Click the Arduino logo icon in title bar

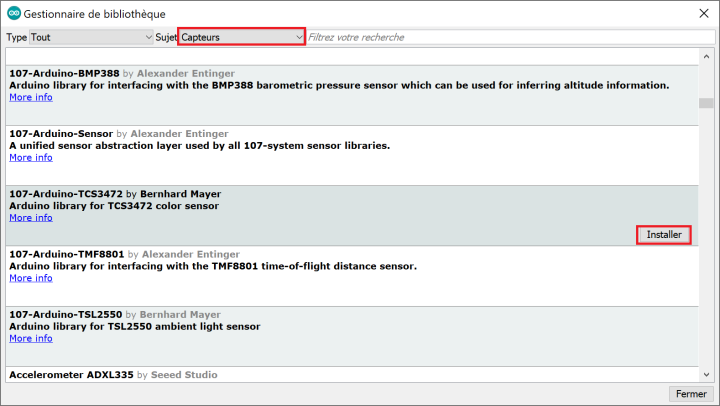(14, 13)
